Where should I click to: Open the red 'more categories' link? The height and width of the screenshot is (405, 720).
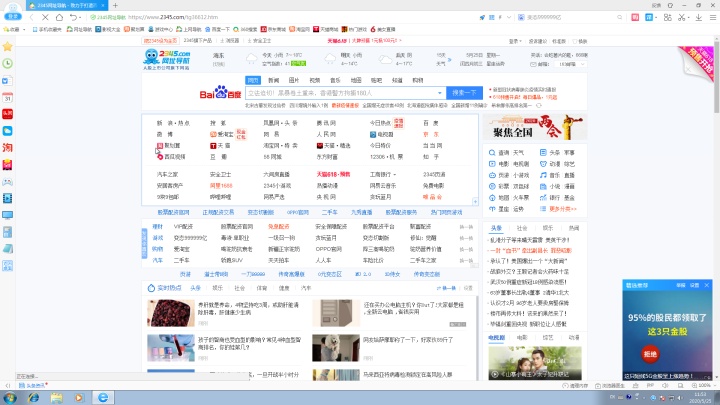click(562, 209)
